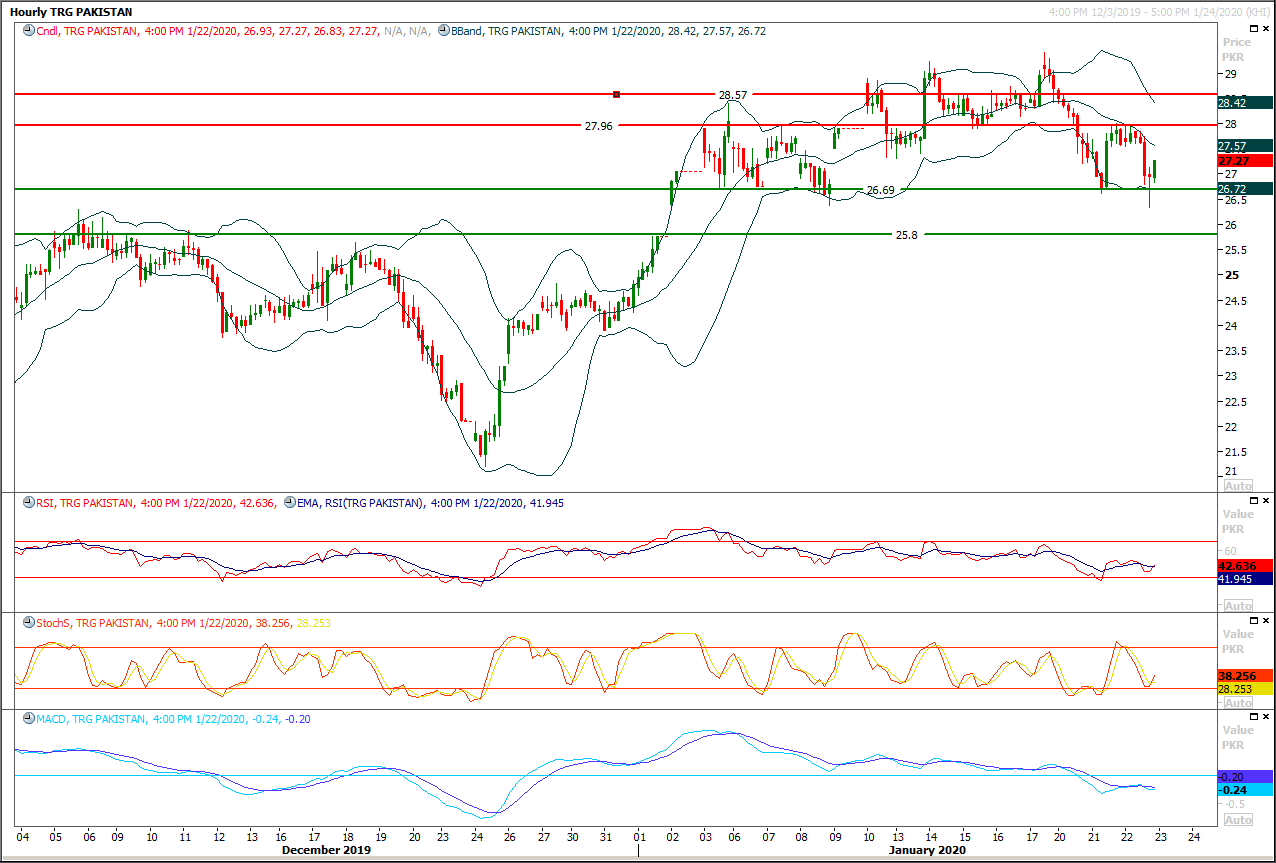Image resolution: width=1276 pixels, height=863 pixels.
Task: Toggle Auto scaling on the StochS panel
Action: 1238,703
